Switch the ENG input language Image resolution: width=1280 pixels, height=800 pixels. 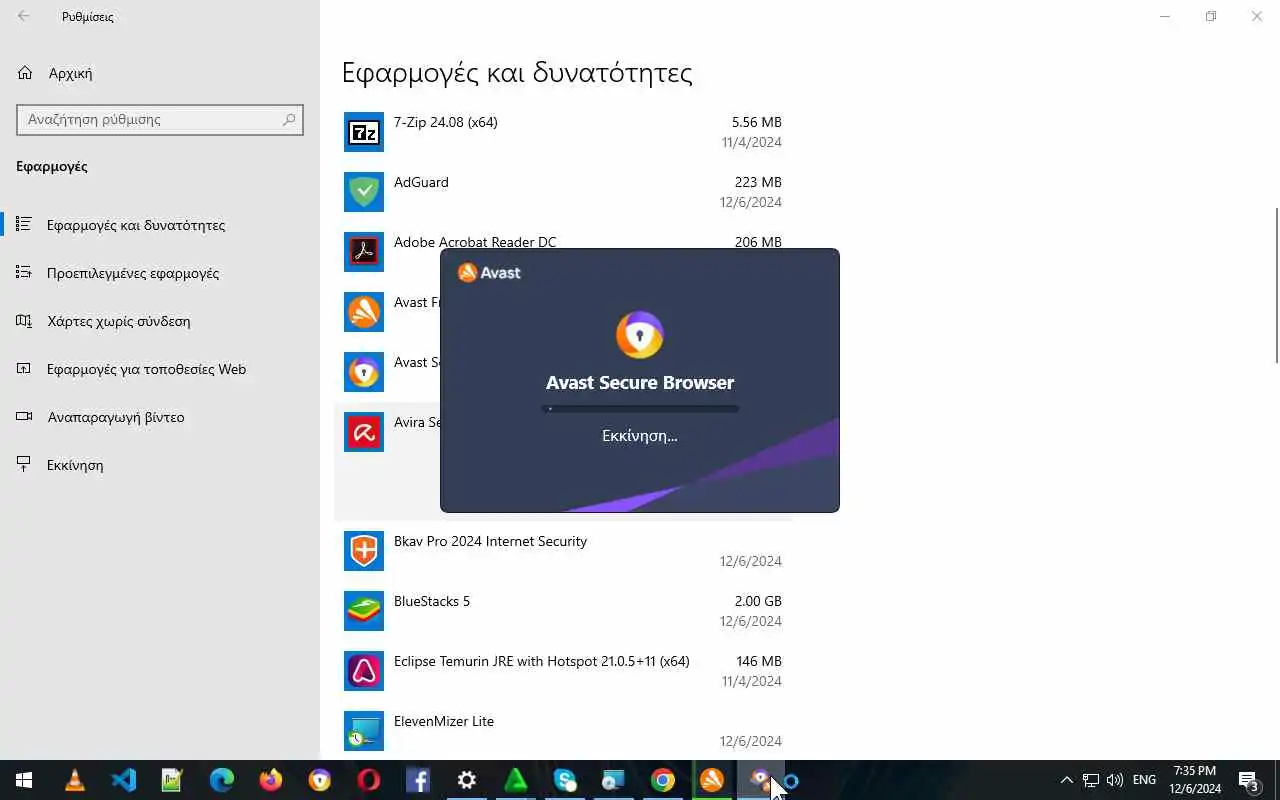pyautogui.click(x=1145, y=780)
